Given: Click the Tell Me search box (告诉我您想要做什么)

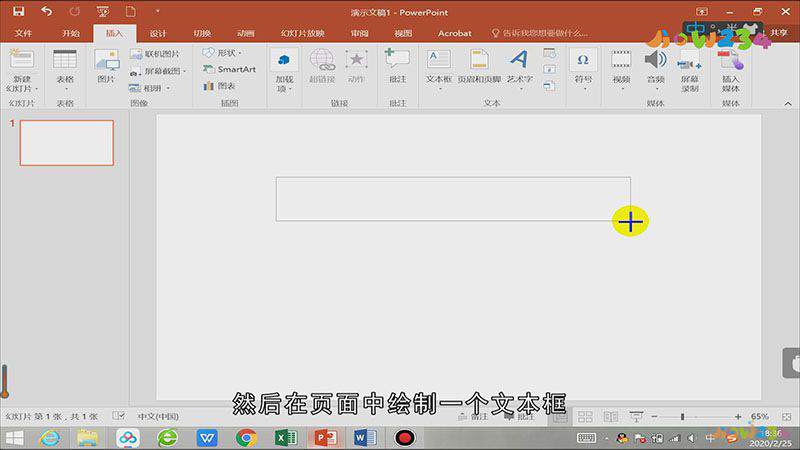Looking at the screenshot, I should (540, 33).
